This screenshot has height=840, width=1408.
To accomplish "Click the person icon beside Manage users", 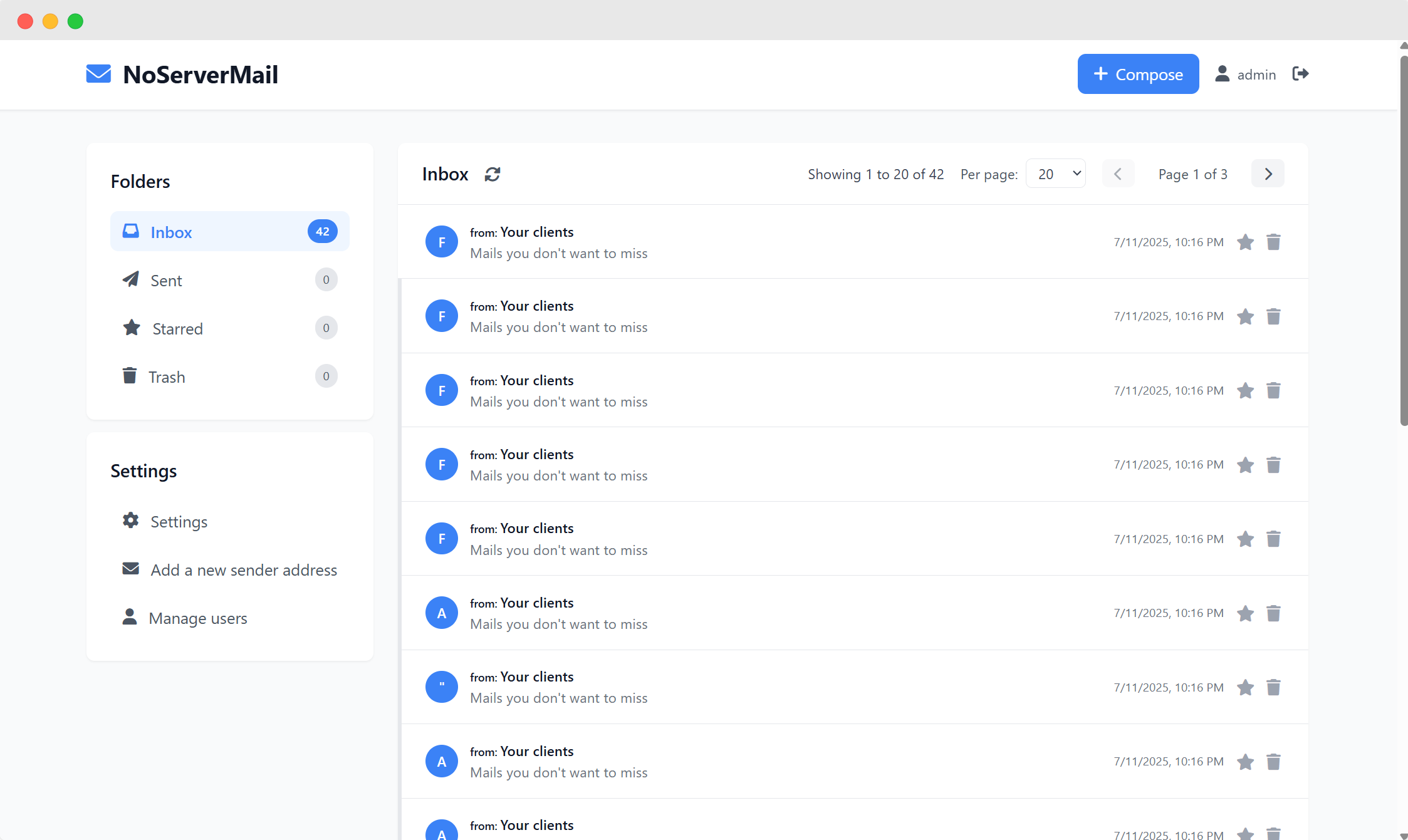I will (129, 616).
